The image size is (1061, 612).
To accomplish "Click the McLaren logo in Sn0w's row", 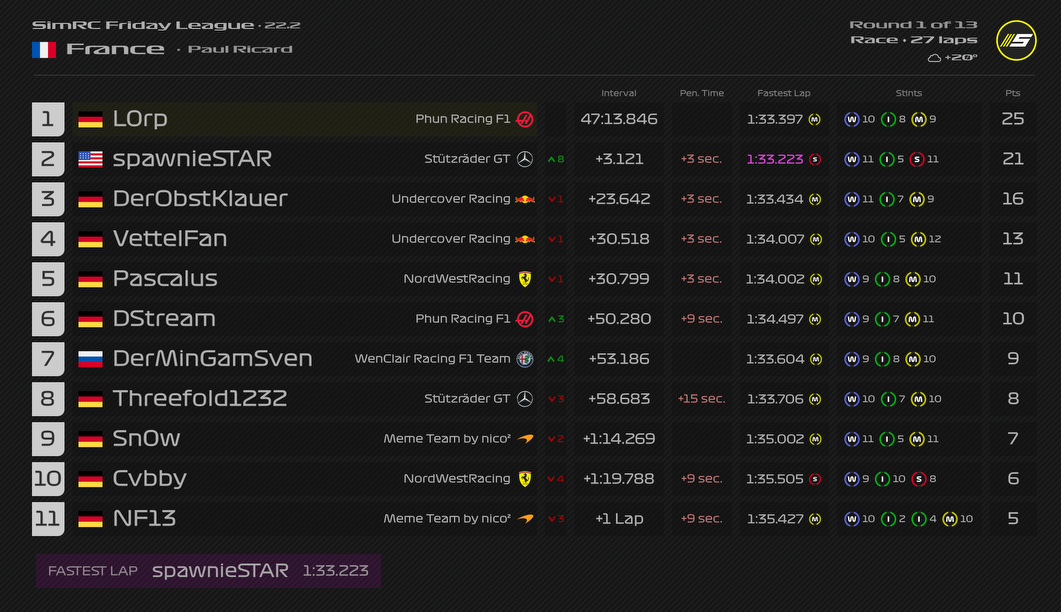I will click(x=525, y=439).
